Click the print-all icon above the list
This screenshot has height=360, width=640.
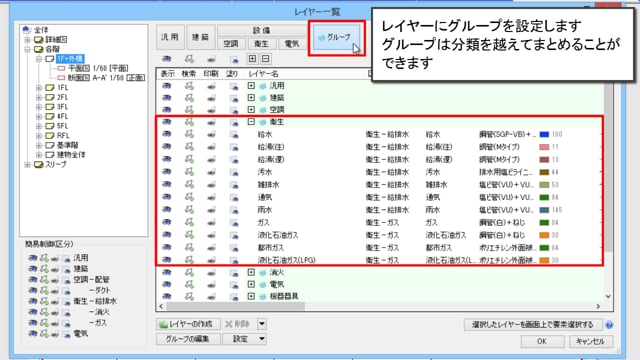coord(211,59)
